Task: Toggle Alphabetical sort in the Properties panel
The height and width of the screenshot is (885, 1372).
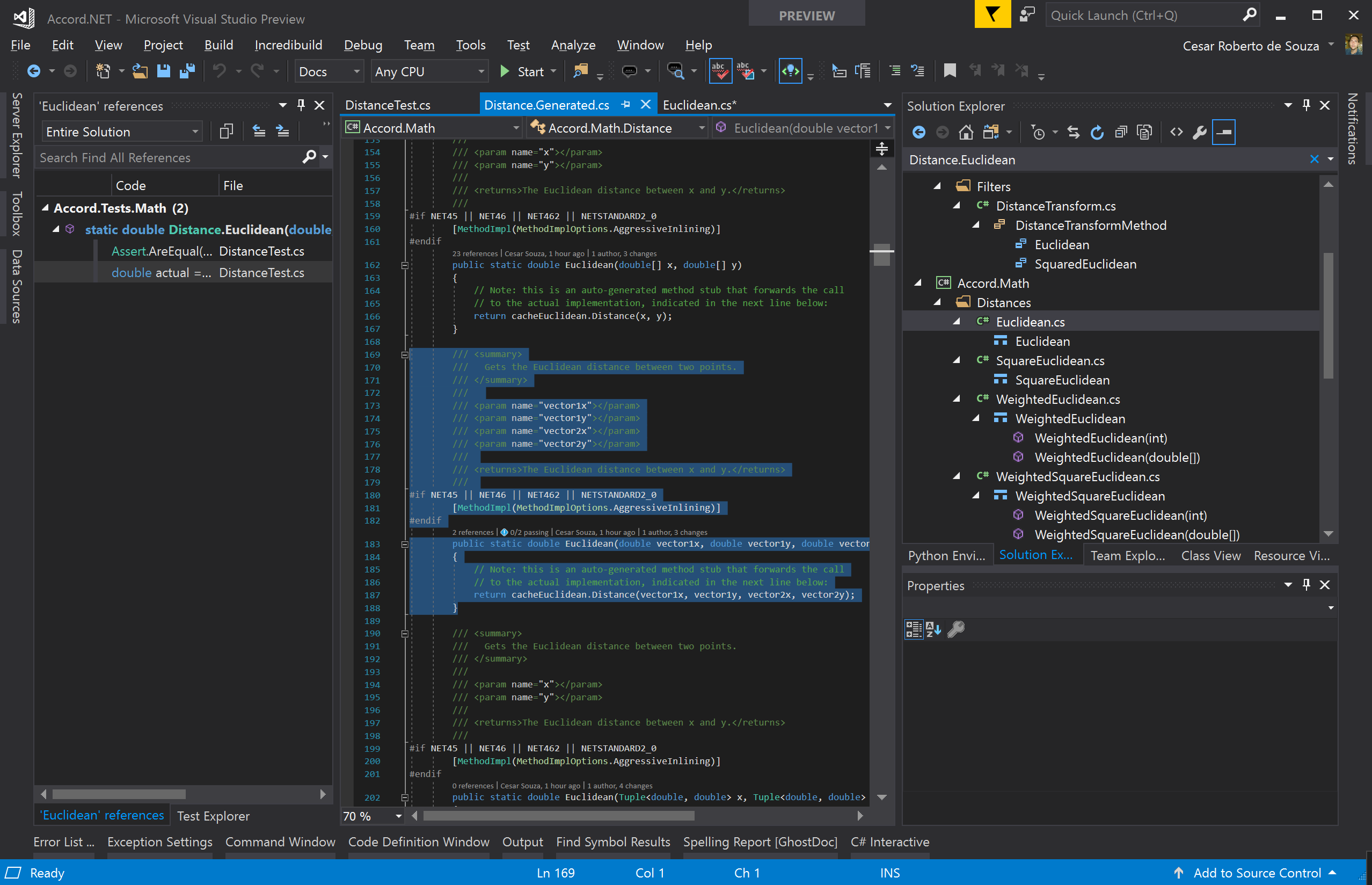Action: click(x=934, y=629)
